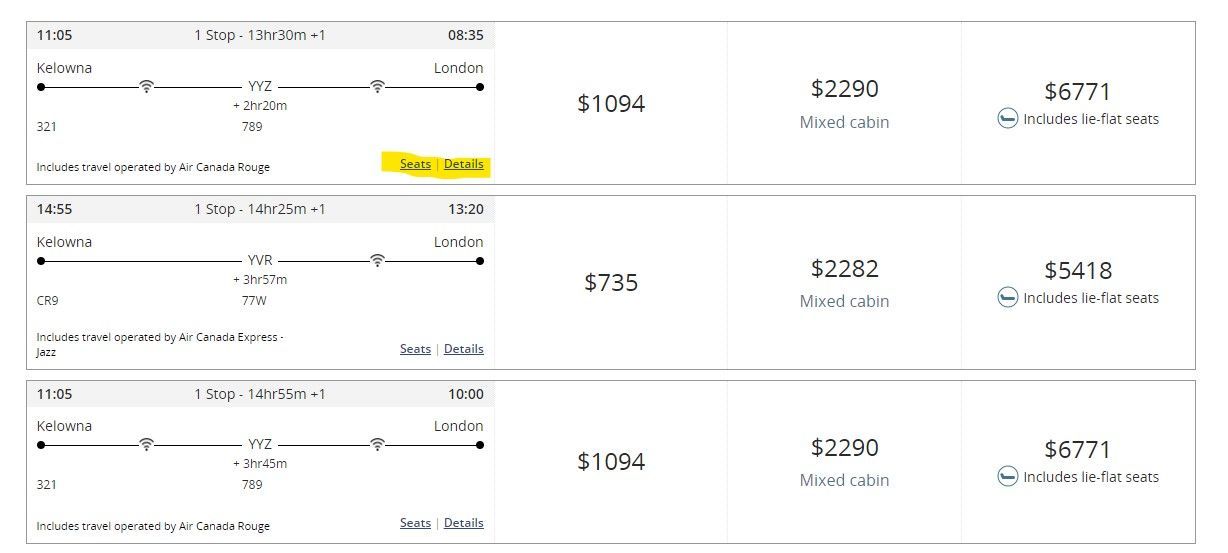
Task: Choose the $2290 Mixed cabin fare on first flight
Action: 844,103
